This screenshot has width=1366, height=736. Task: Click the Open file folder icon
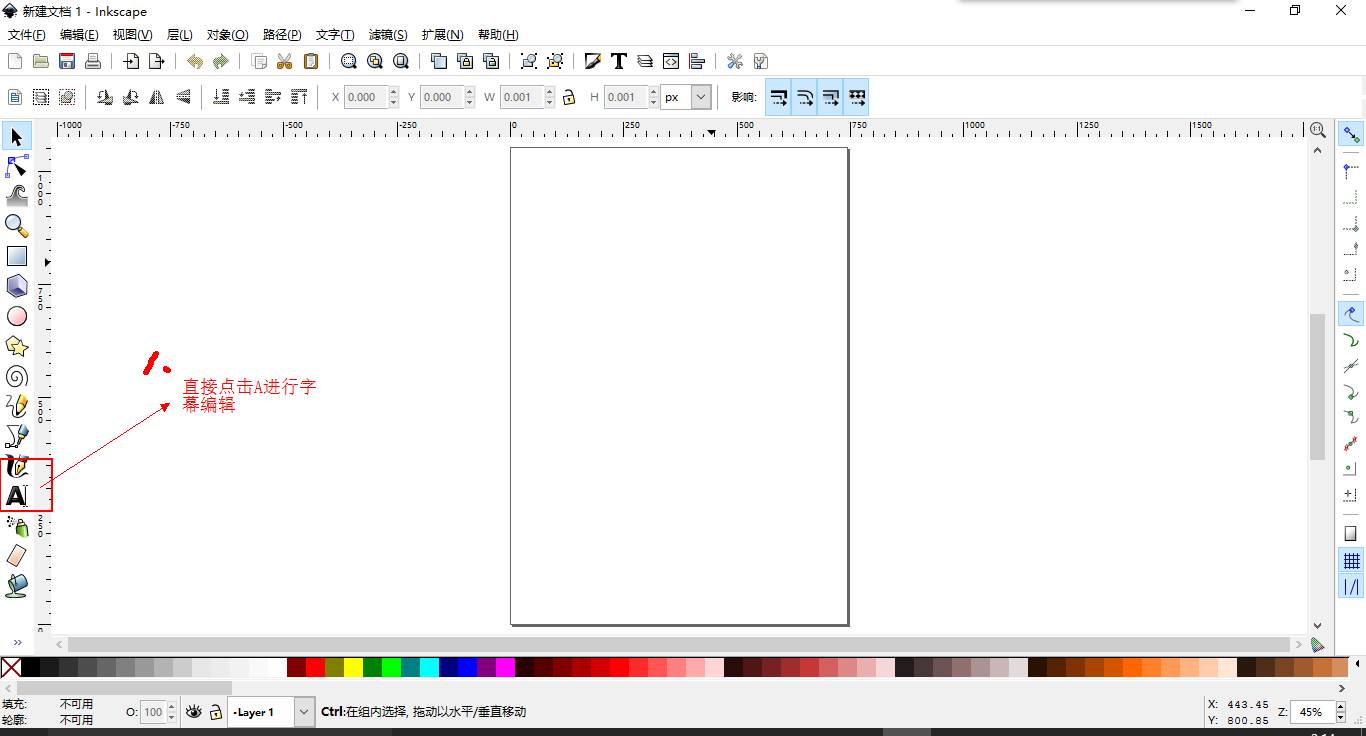tap(41, 61)
